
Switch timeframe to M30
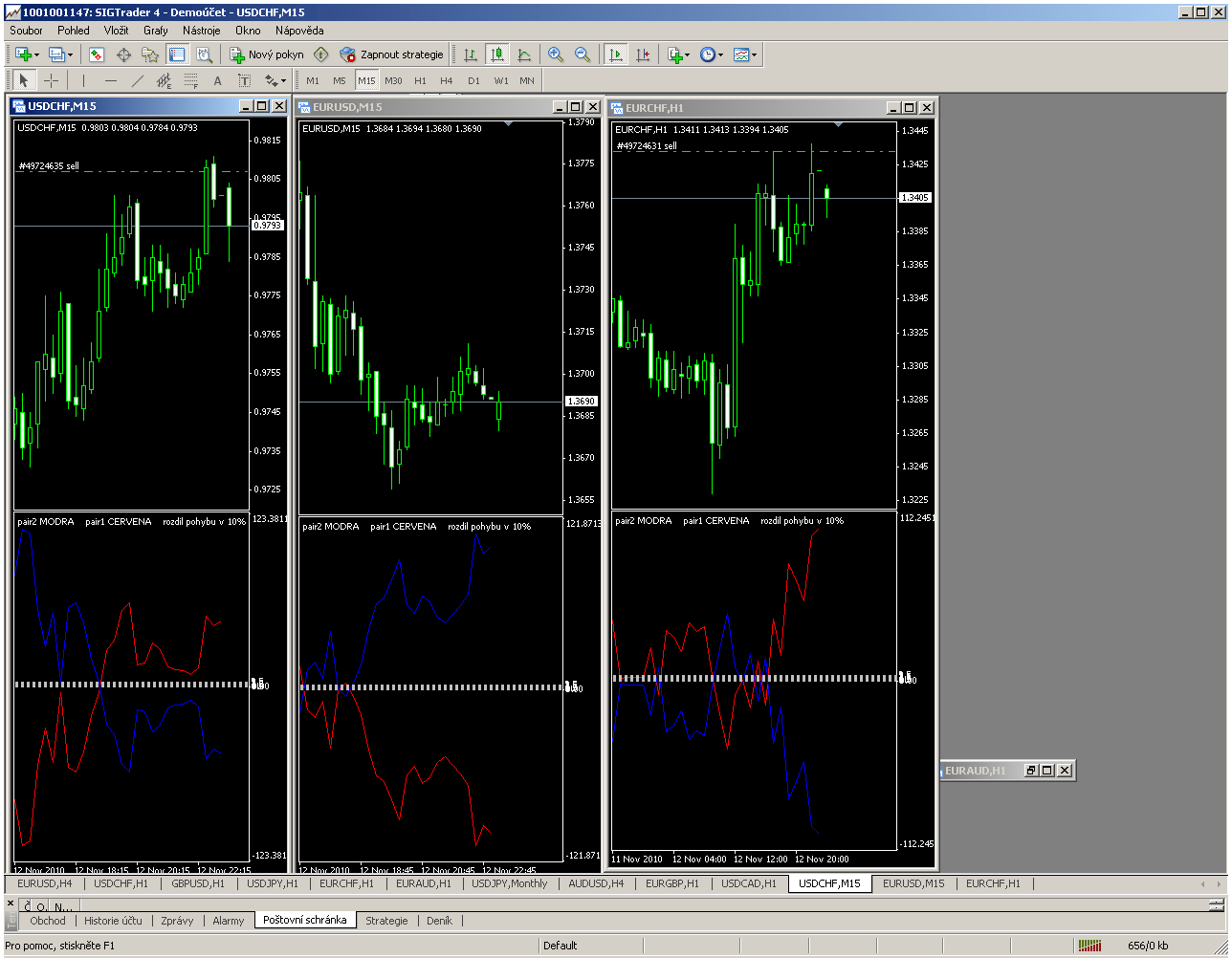pyautogui.click(x=393, y=80)
